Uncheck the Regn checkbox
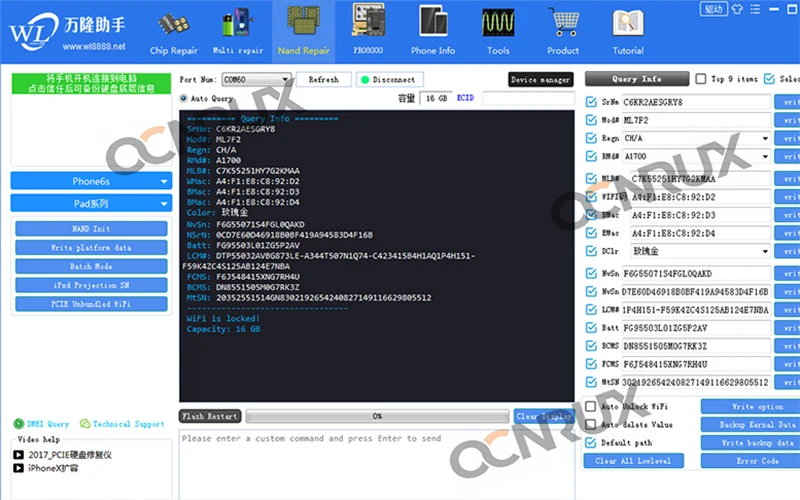The width and height of the screenshot is (800, 500). point(591,138)
